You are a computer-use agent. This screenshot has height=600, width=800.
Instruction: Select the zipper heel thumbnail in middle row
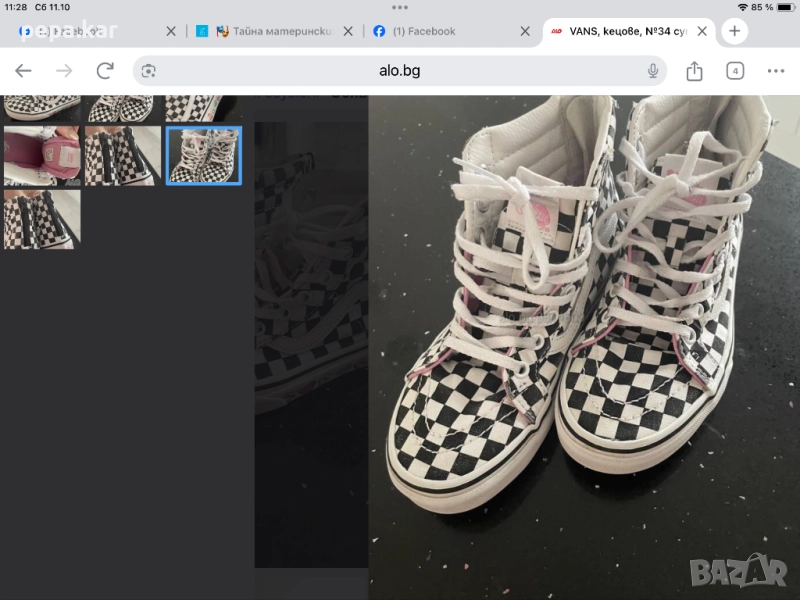123,155
